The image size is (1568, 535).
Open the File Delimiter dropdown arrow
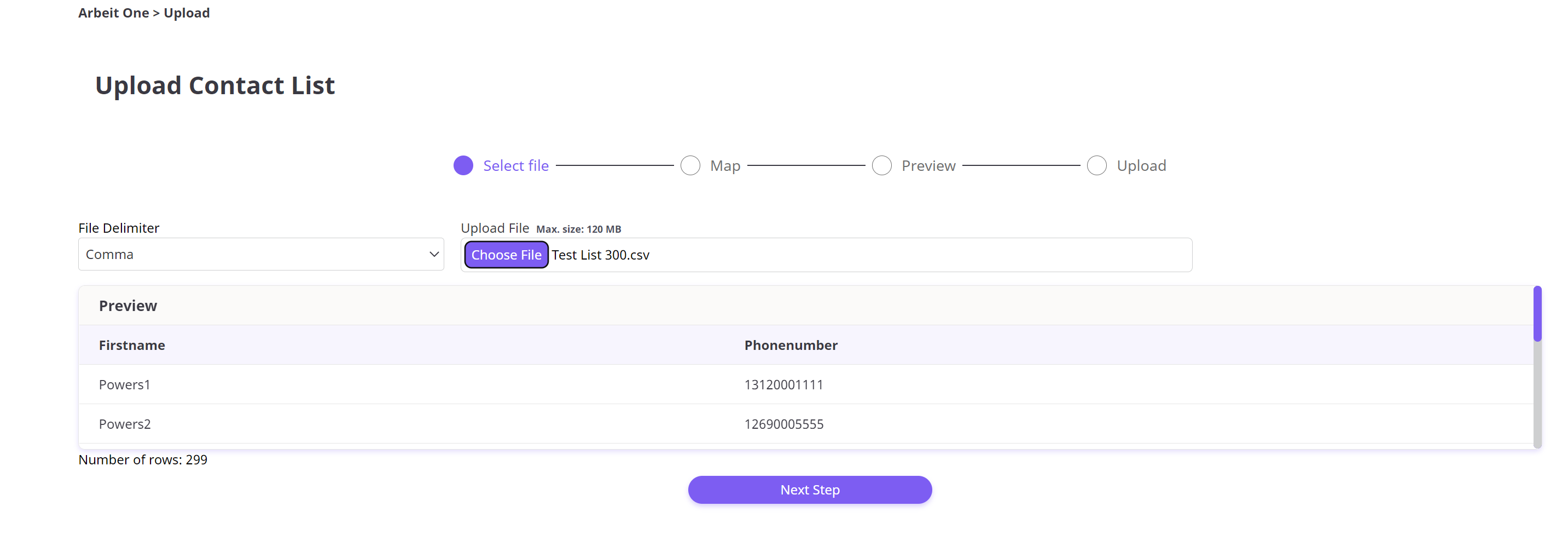coord(434,254)
